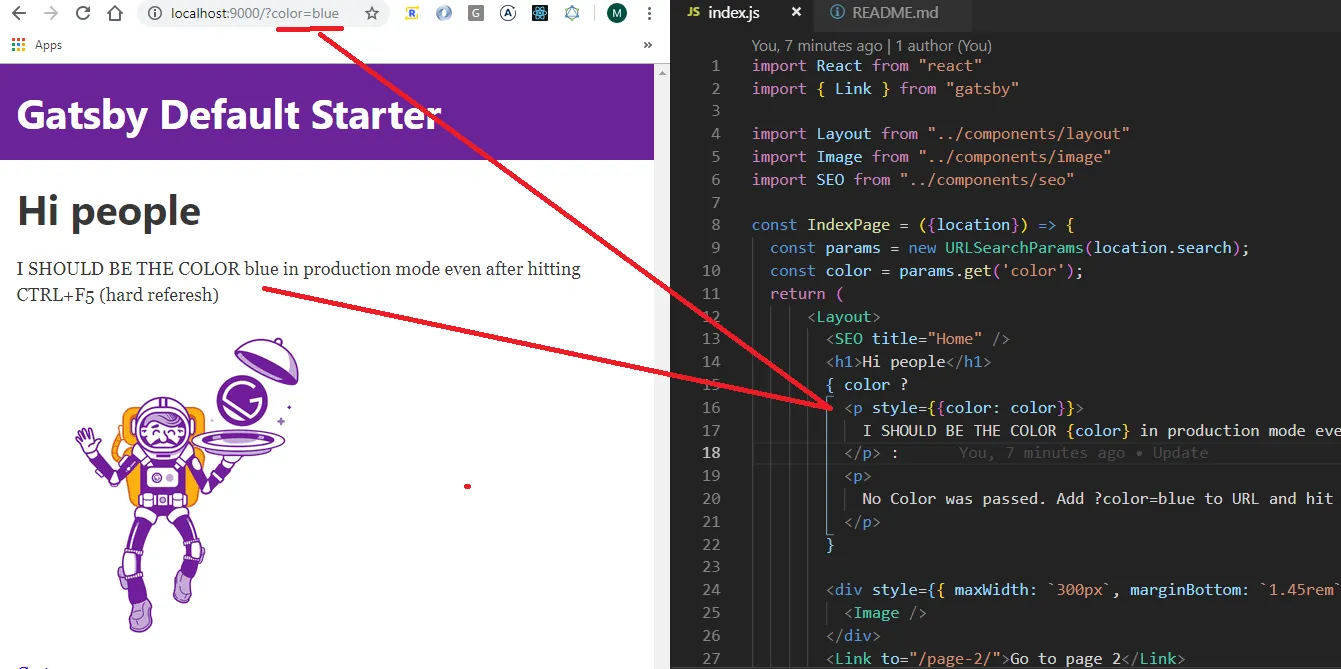The height and width of the screenshot is (669, 1341).
Task: Click 'URLSearchParams' in the code
Action: coord(1014,248)
